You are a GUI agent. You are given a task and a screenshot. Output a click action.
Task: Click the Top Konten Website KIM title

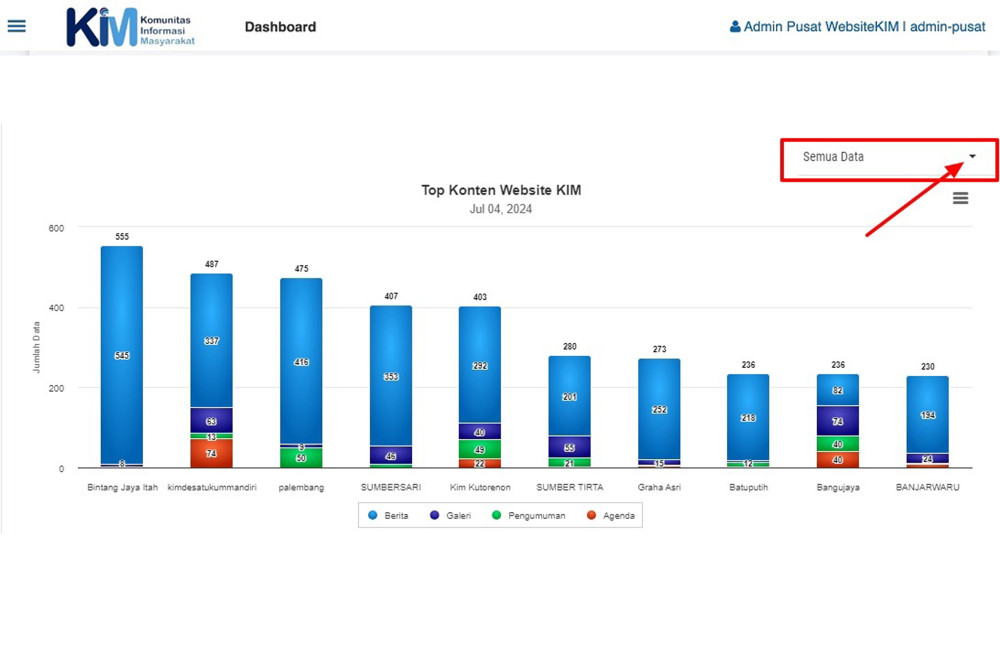pyautogui.click(x=500, y=190)
